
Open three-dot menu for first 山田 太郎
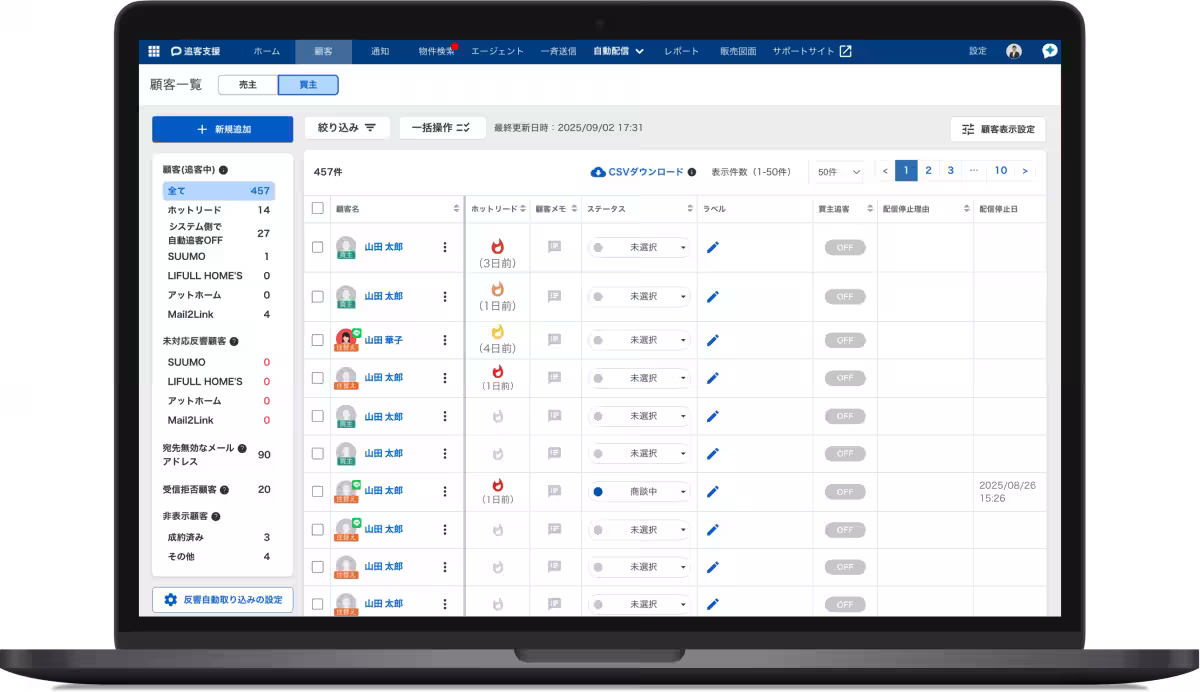(445, 247)
